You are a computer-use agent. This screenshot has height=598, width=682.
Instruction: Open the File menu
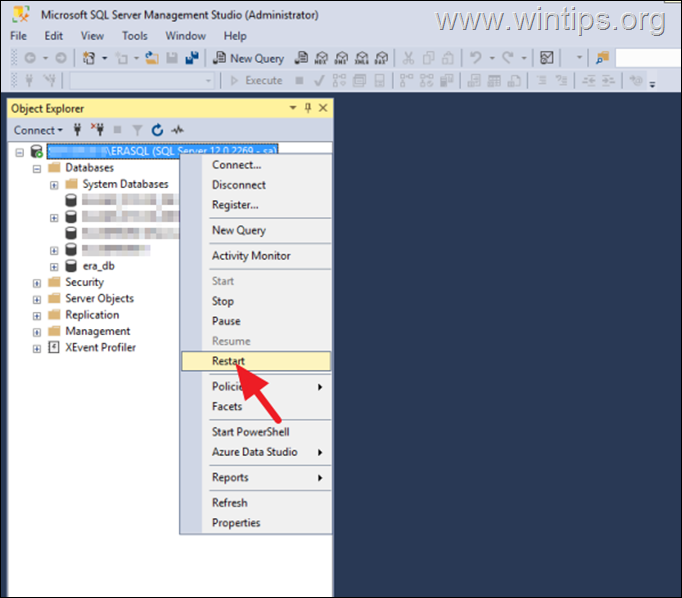click(x=18, y=36)
